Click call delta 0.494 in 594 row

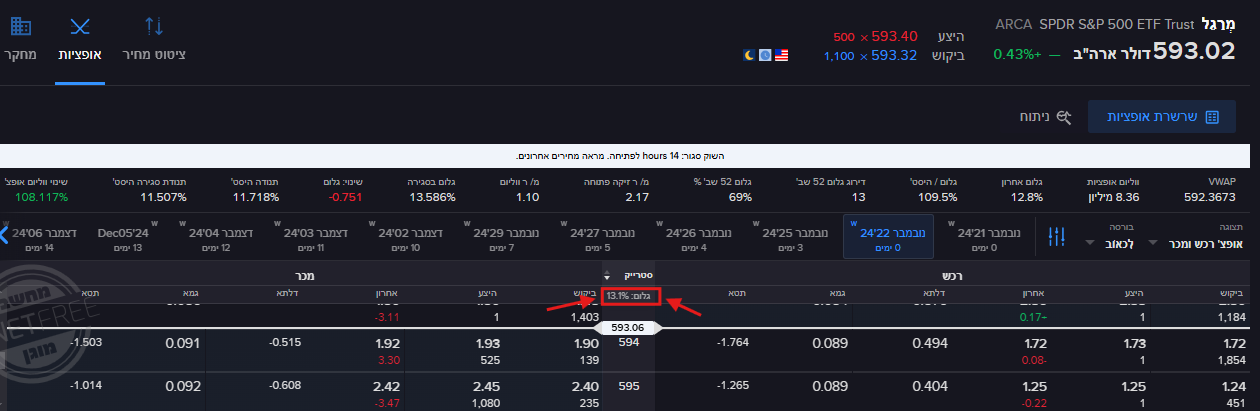click(930, 343)
